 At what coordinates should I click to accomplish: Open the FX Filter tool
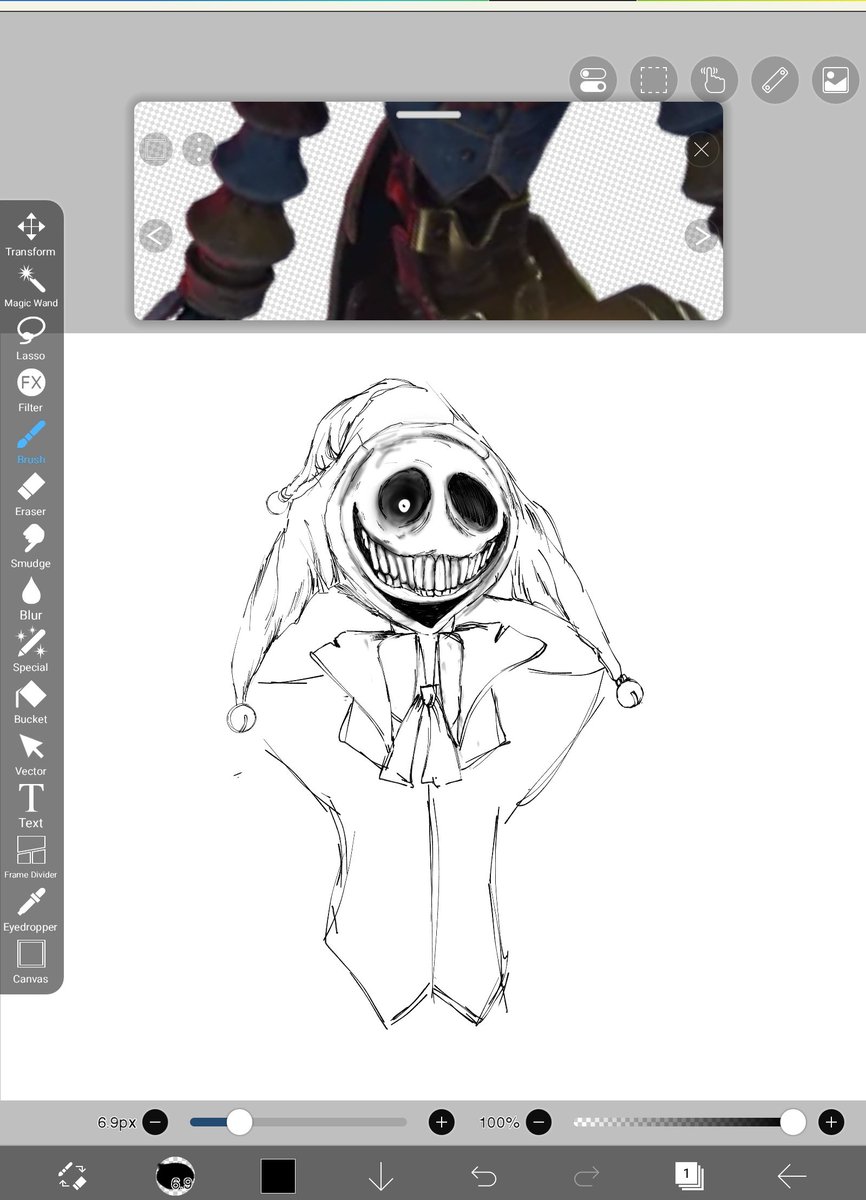31,391
